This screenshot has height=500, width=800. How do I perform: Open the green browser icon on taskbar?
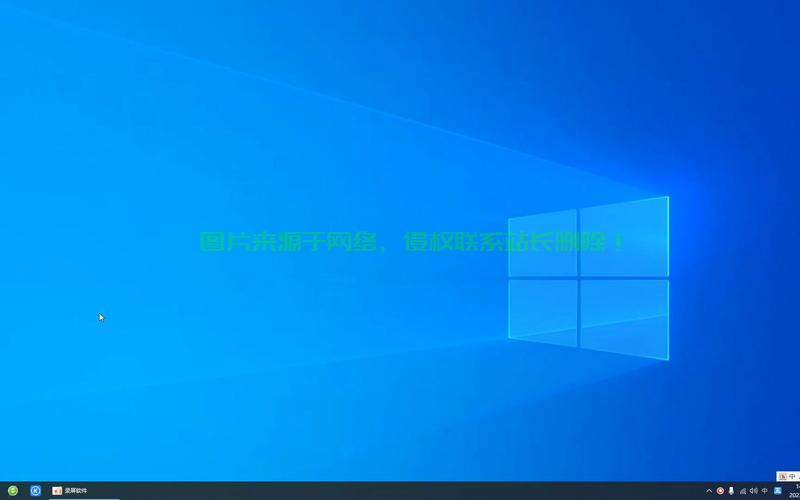click(x=13, y=491)
